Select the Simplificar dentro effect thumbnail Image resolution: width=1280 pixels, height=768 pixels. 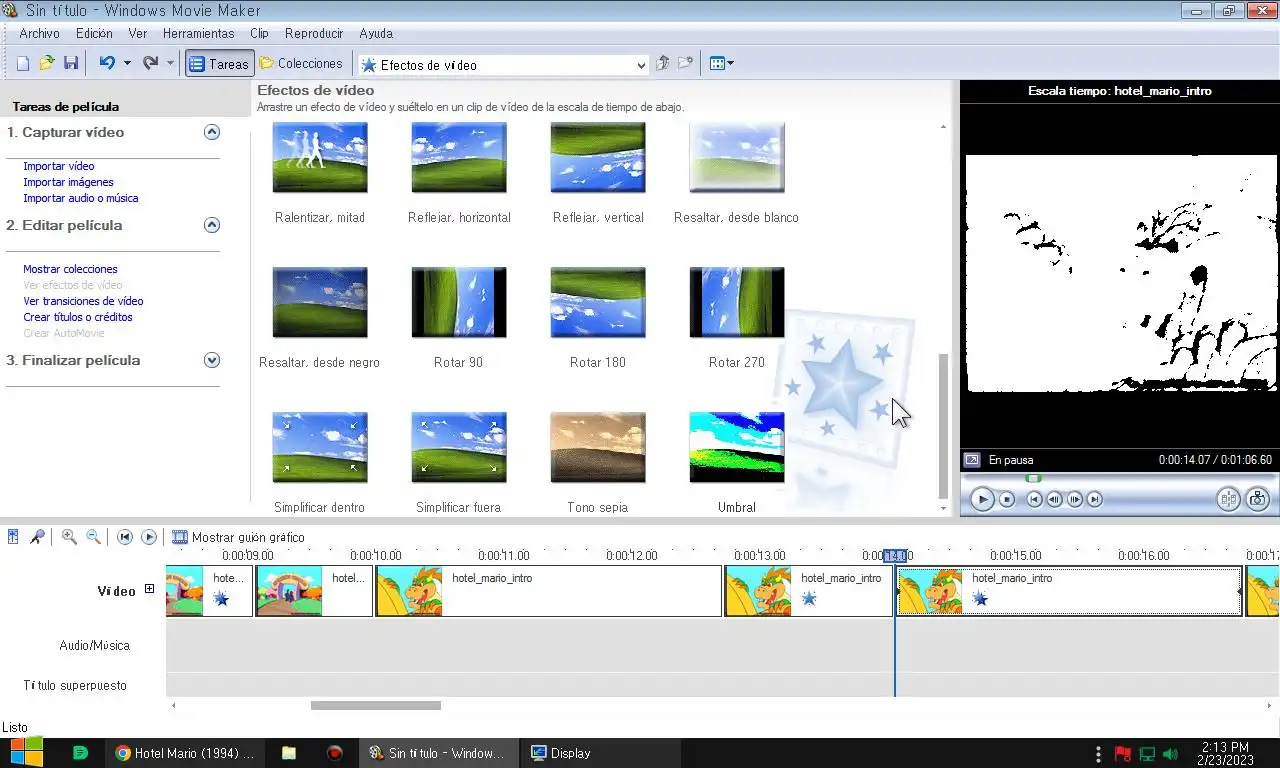320,447
